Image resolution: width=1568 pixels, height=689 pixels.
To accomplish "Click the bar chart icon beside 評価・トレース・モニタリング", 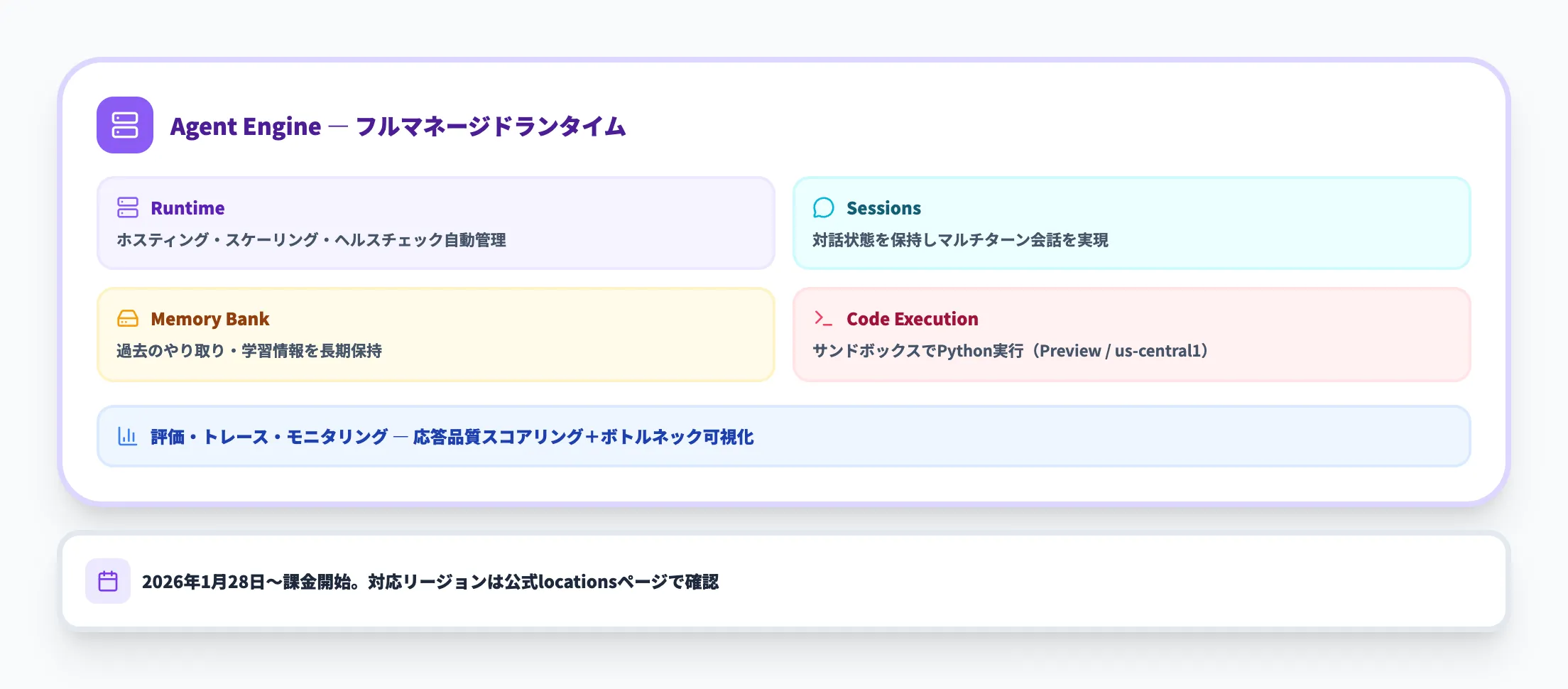I will point(128,437).
